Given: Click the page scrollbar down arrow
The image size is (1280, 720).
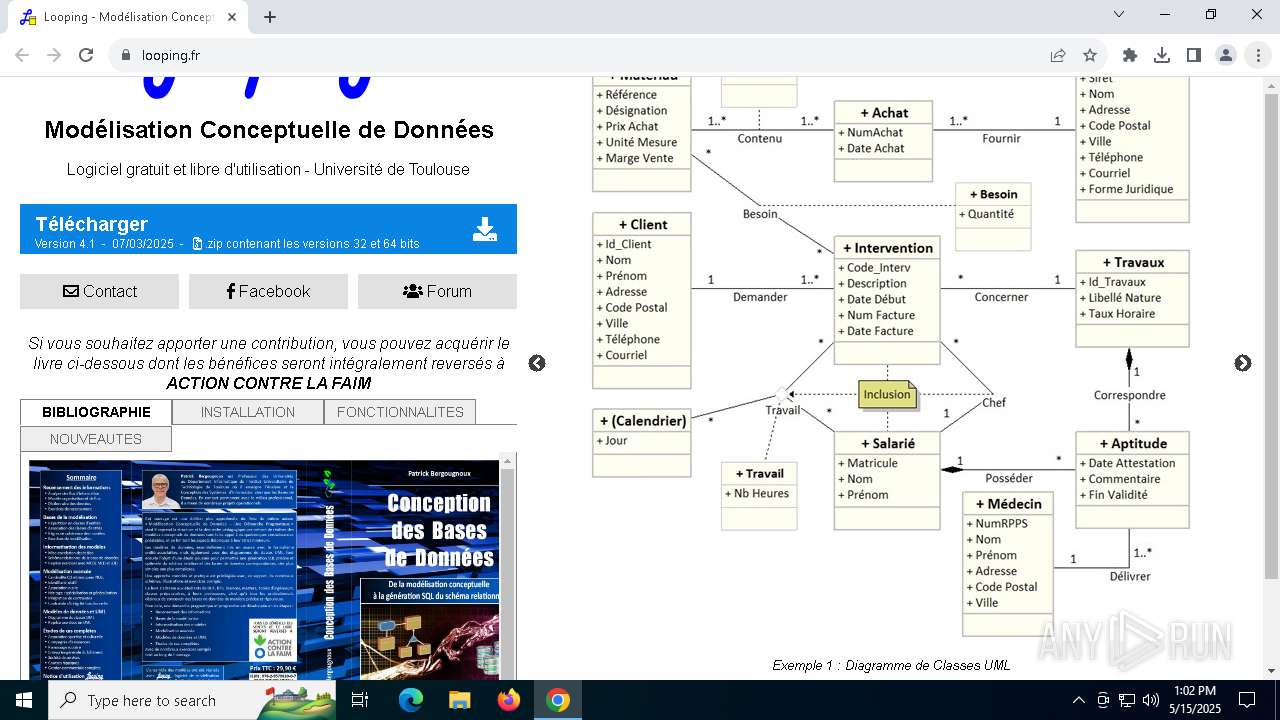Looking at the screenshot, I should (1271, 671).
